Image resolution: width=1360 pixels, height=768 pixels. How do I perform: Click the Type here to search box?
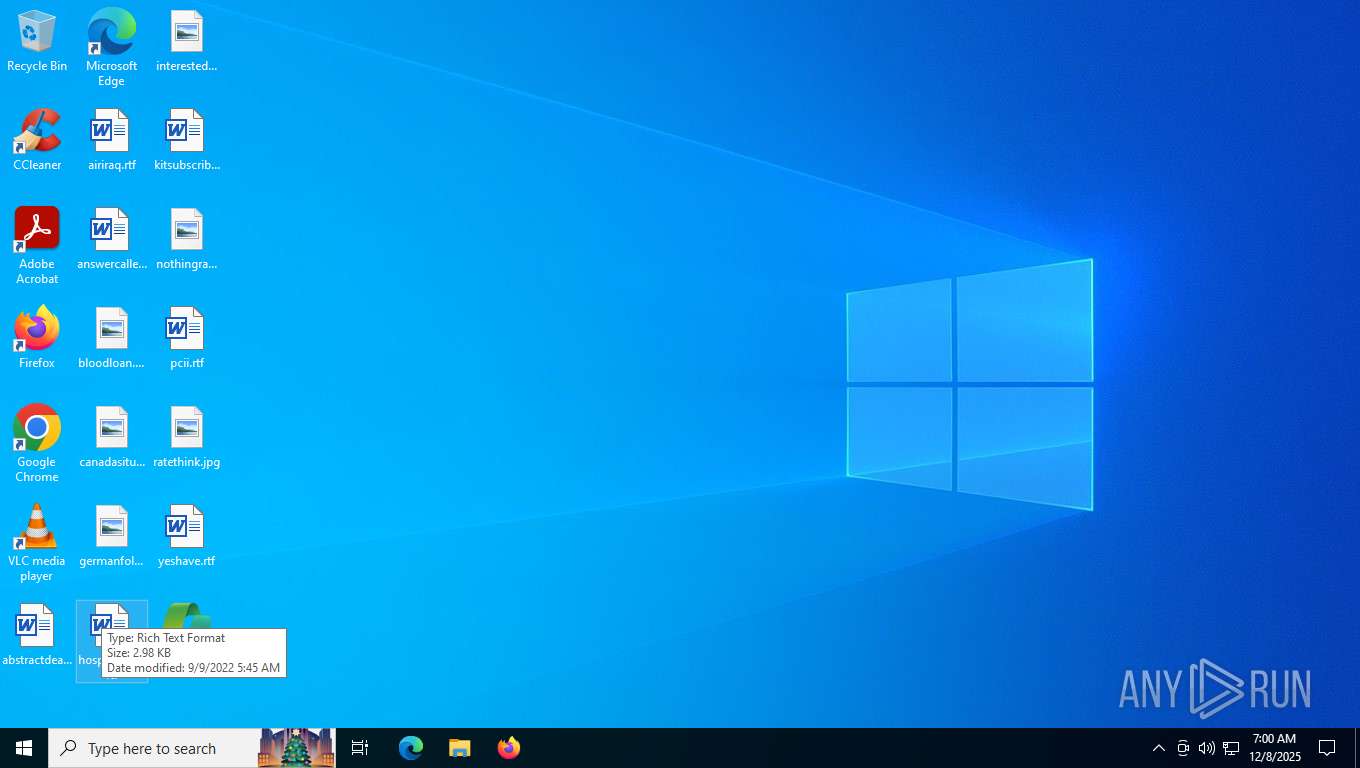[x=155, y=748]
